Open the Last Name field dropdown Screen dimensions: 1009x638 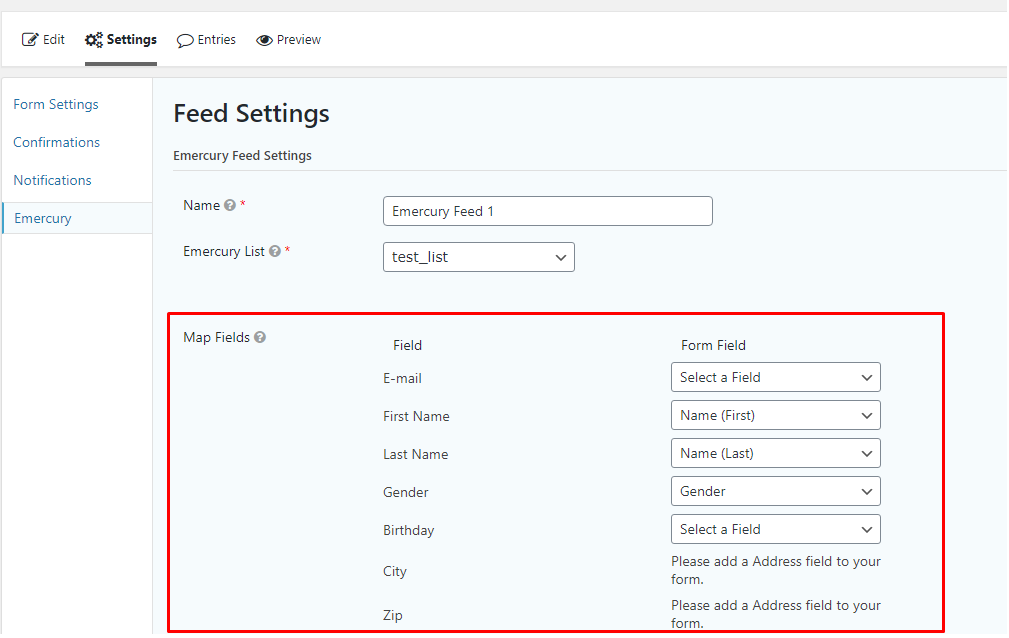[x=775, y=453]
